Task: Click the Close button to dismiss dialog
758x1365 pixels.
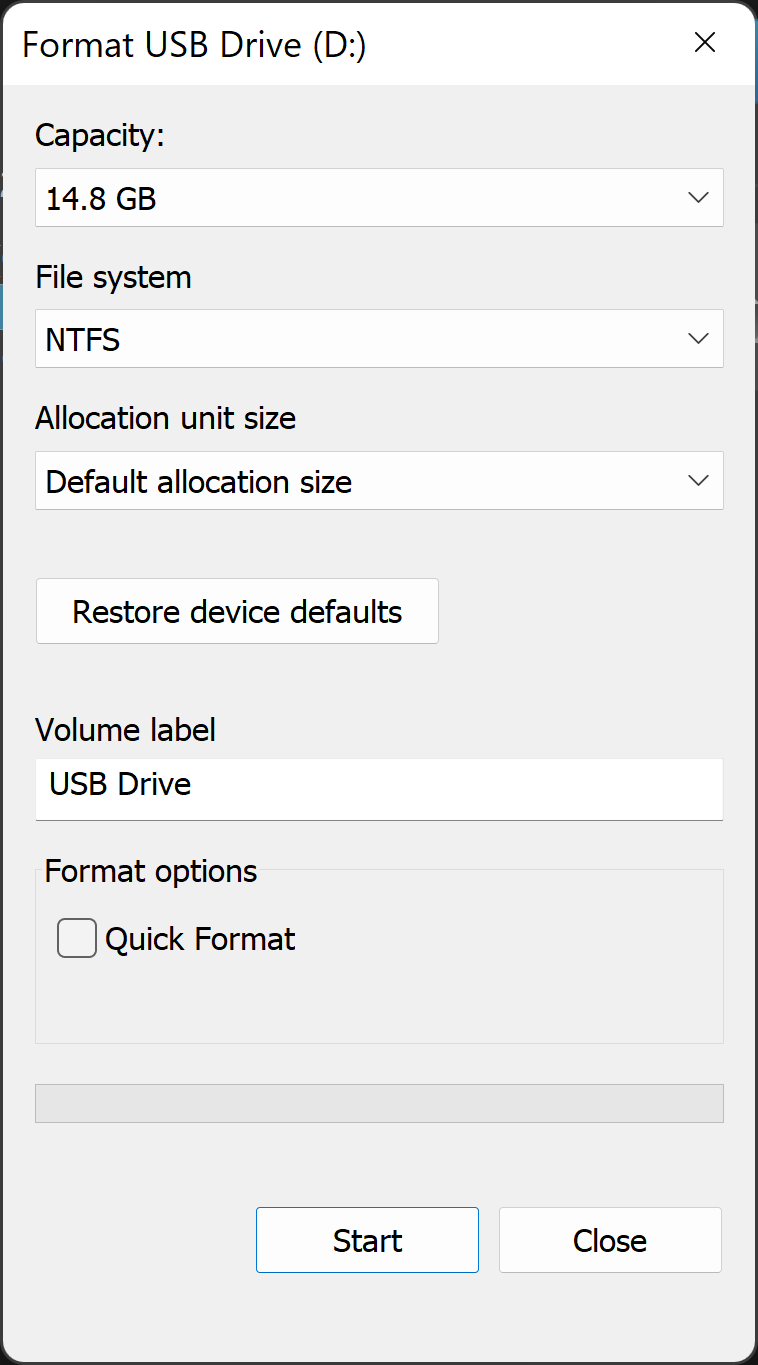Action: 609,1239
